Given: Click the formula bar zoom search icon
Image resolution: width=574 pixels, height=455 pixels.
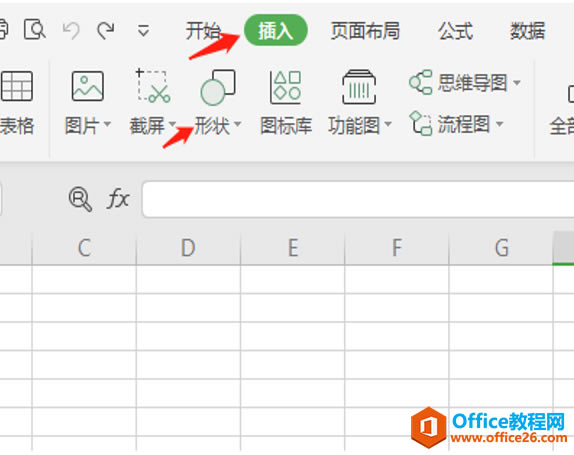Looking at the screenshot, I should 80,199.
